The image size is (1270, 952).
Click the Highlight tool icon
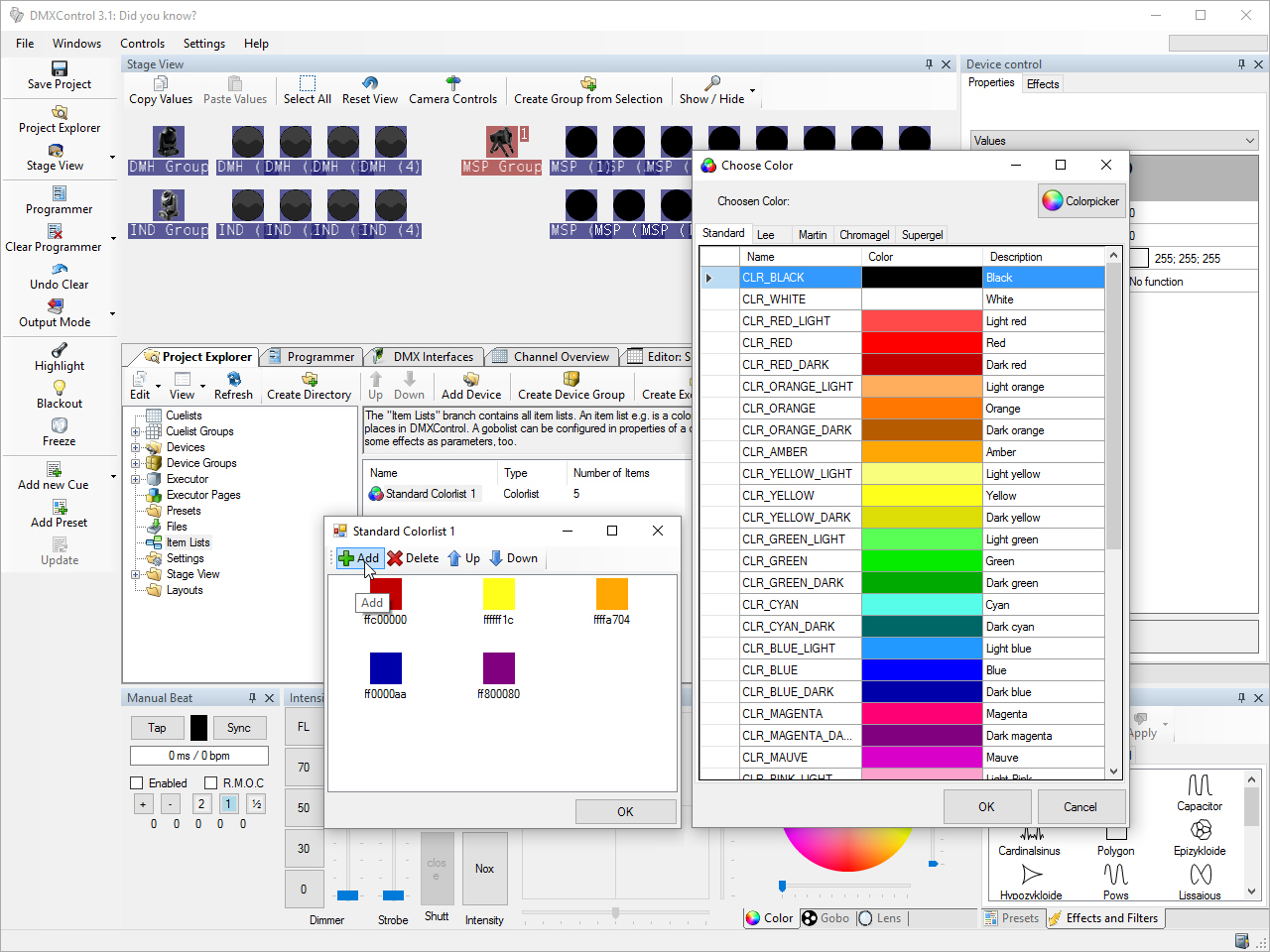pos(60,350)
